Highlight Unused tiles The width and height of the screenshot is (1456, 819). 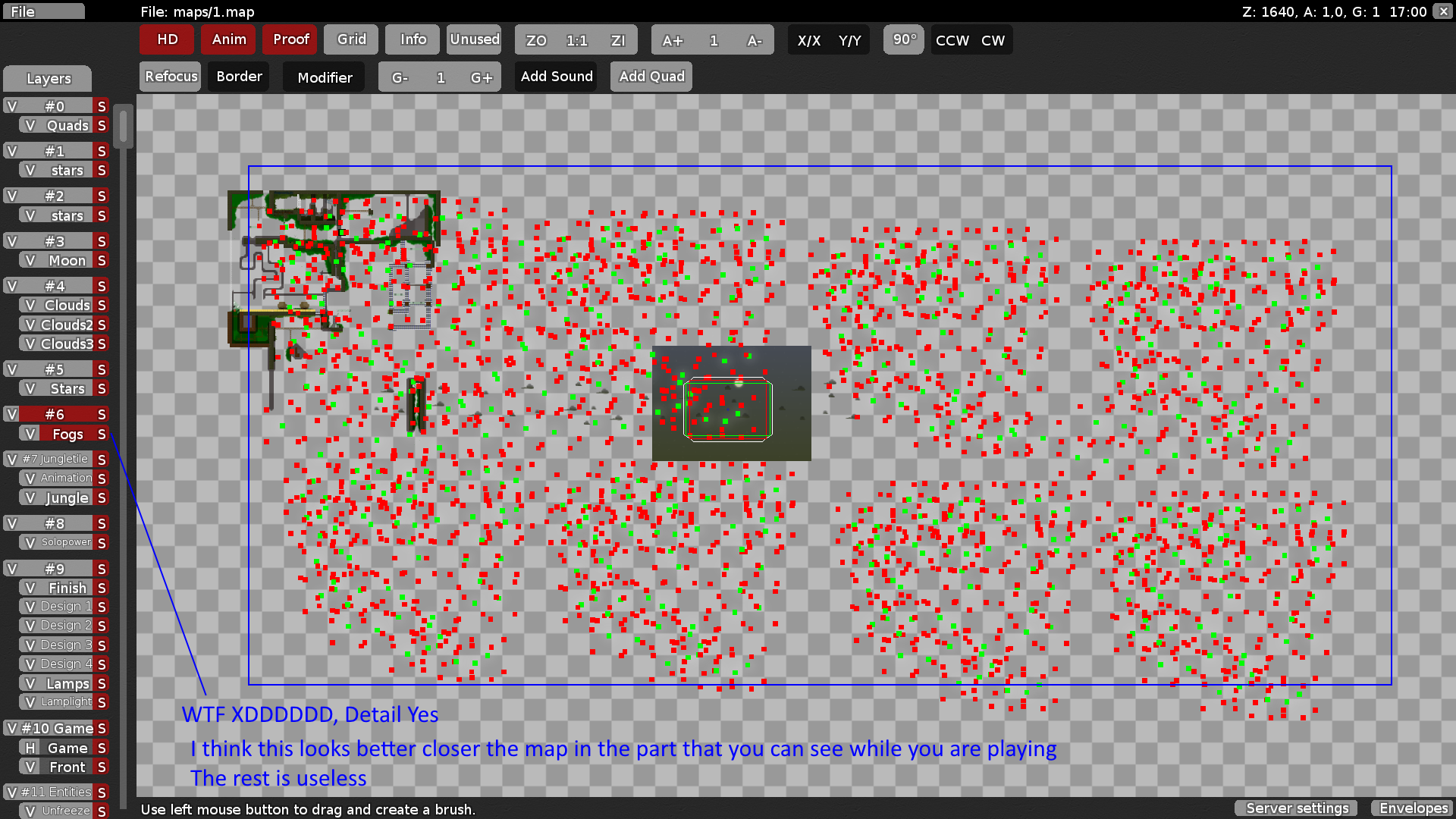click(474, 39)
